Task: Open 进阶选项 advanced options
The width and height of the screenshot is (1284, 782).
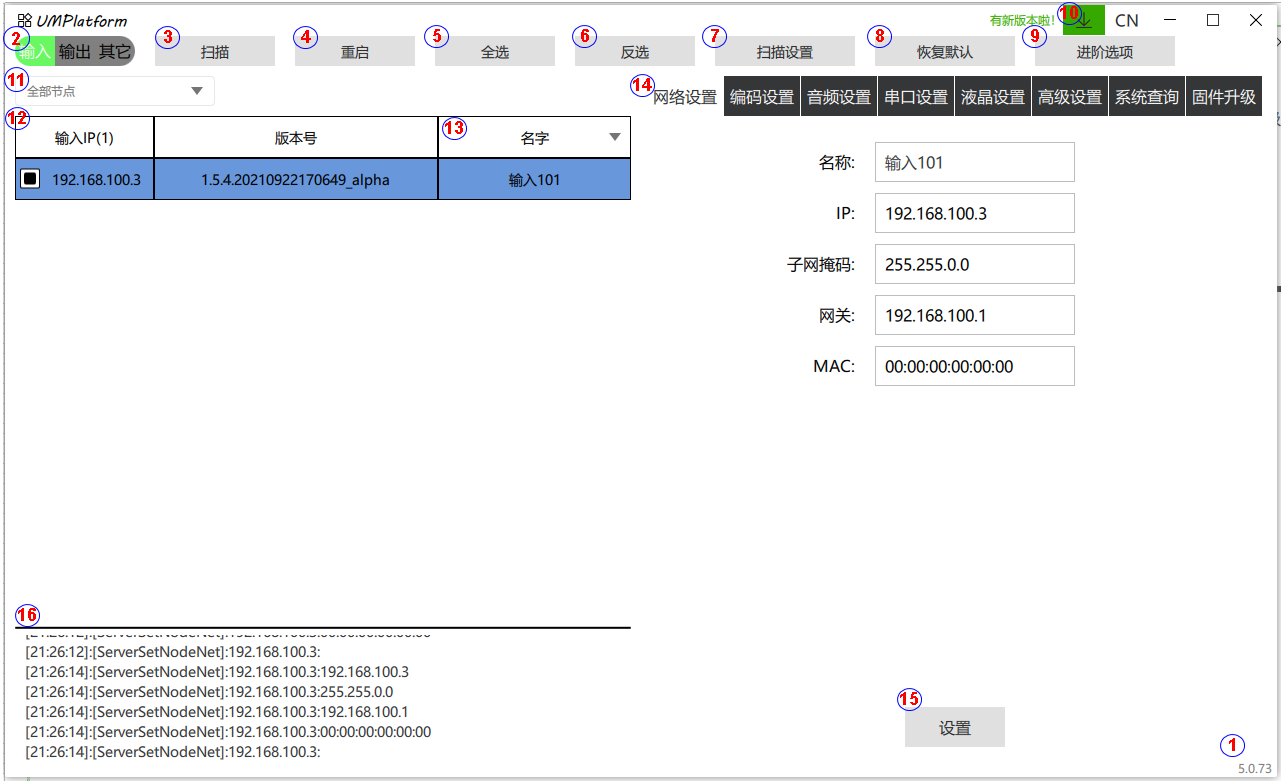Action: [1105, 52]
